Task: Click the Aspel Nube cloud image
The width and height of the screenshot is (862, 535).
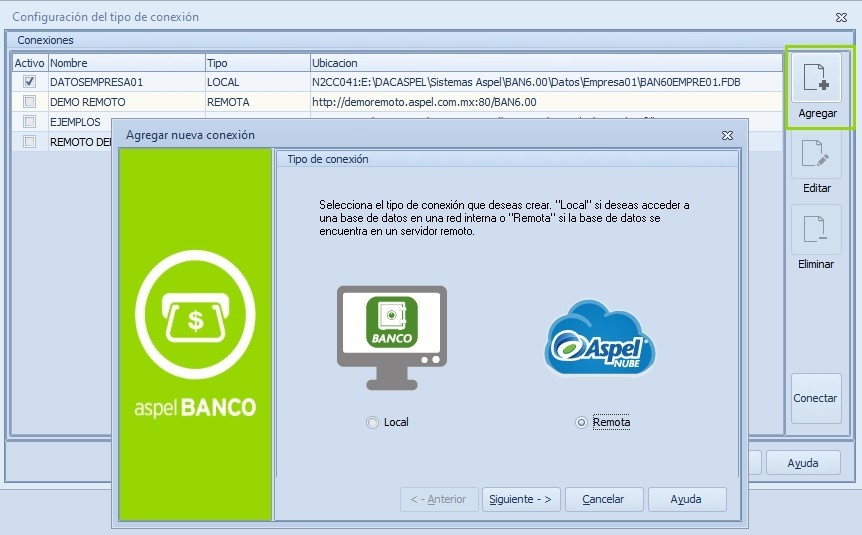Action: click(600, 338)
